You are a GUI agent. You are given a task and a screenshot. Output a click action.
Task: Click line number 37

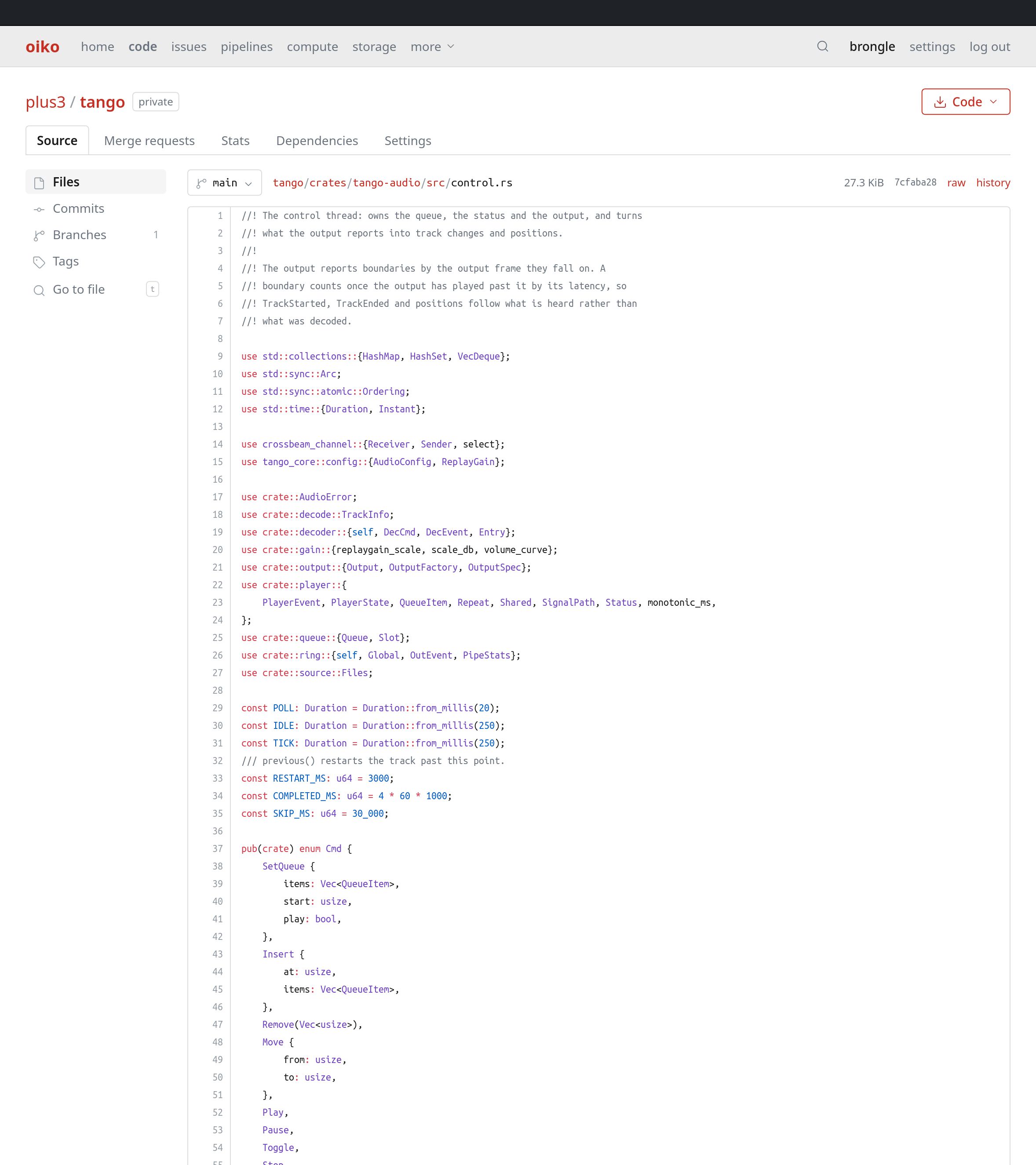pos(218,848)
